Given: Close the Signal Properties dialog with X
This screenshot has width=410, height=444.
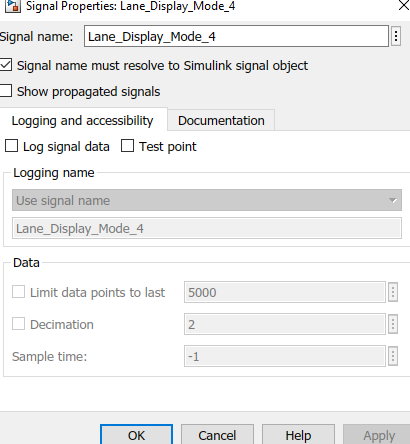Looking at the screenshot, I should click(404, 6).
